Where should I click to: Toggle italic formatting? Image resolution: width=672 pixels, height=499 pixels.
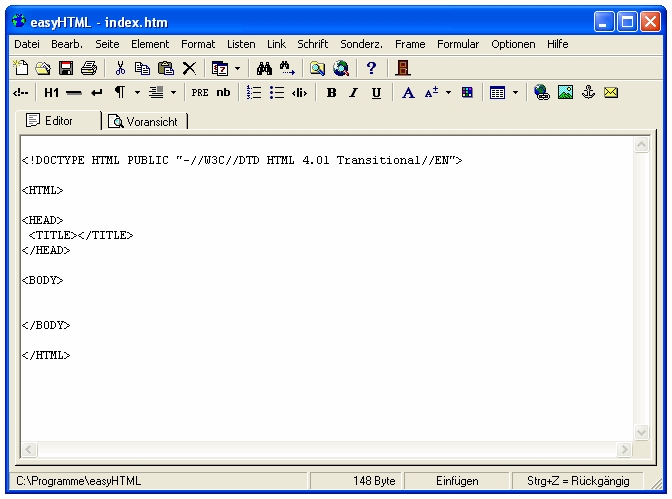point(353,93)
